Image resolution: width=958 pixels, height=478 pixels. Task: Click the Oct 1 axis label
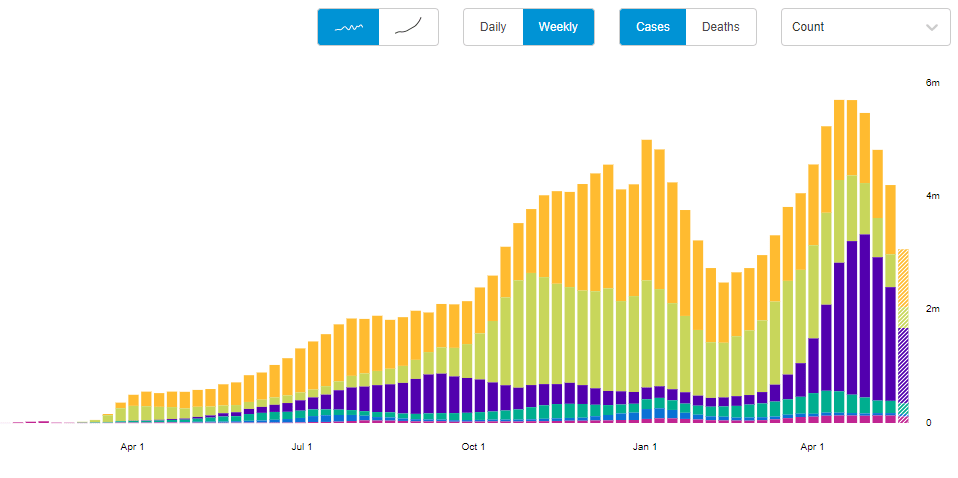click(473, 447)
